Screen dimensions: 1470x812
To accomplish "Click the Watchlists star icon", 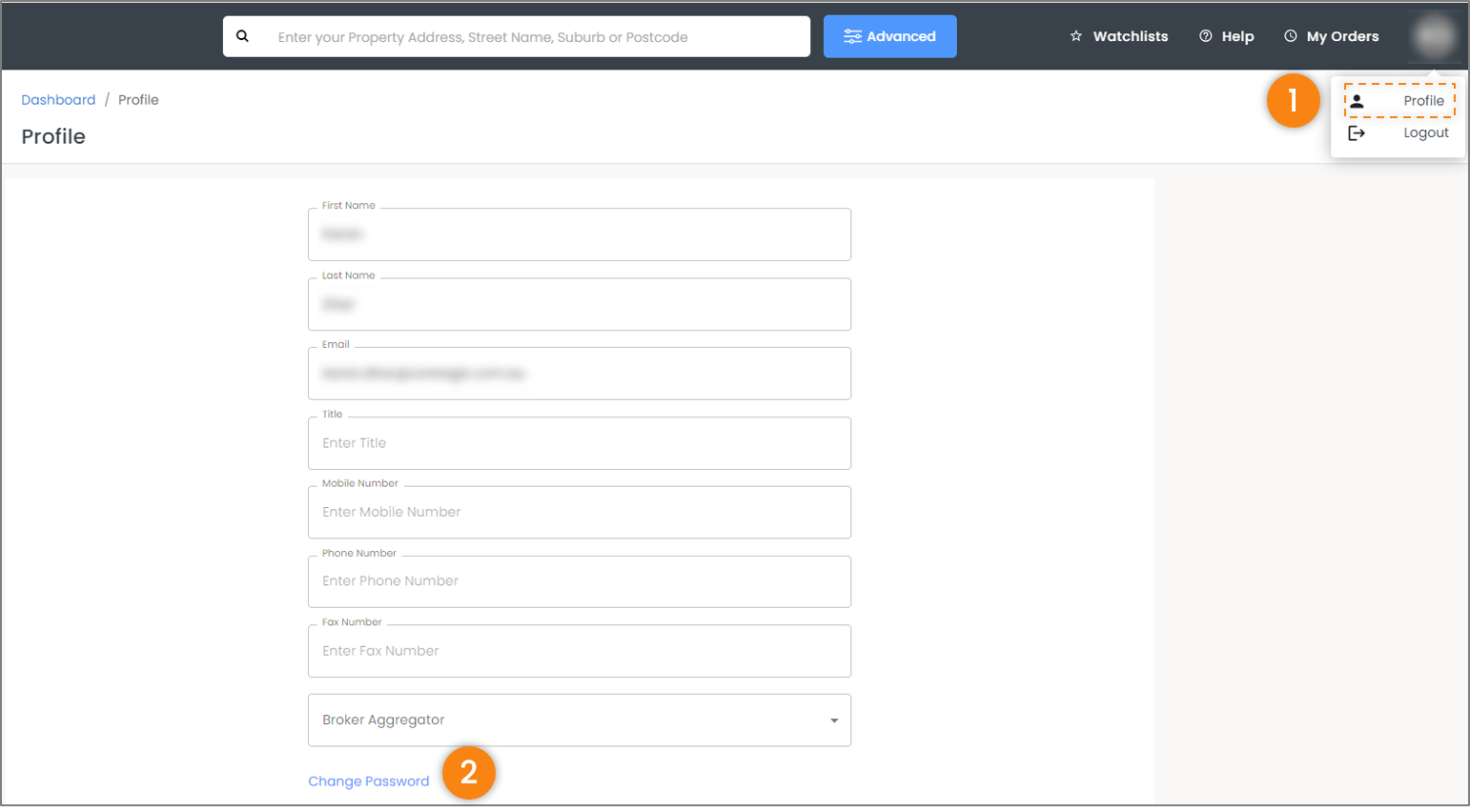I will point(1076,36).
